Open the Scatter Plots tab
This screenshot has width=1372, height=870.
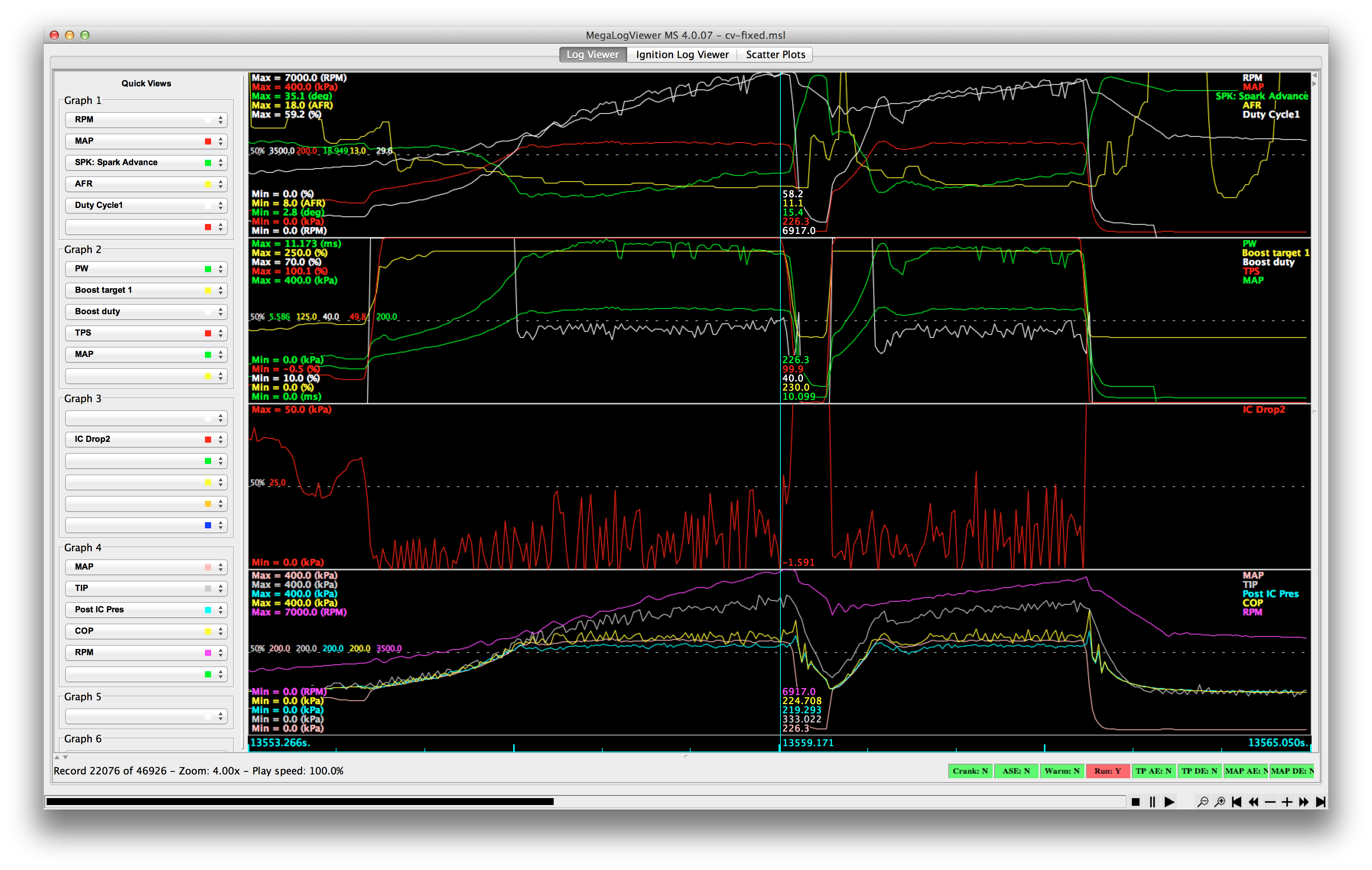[x=775, y=55]
